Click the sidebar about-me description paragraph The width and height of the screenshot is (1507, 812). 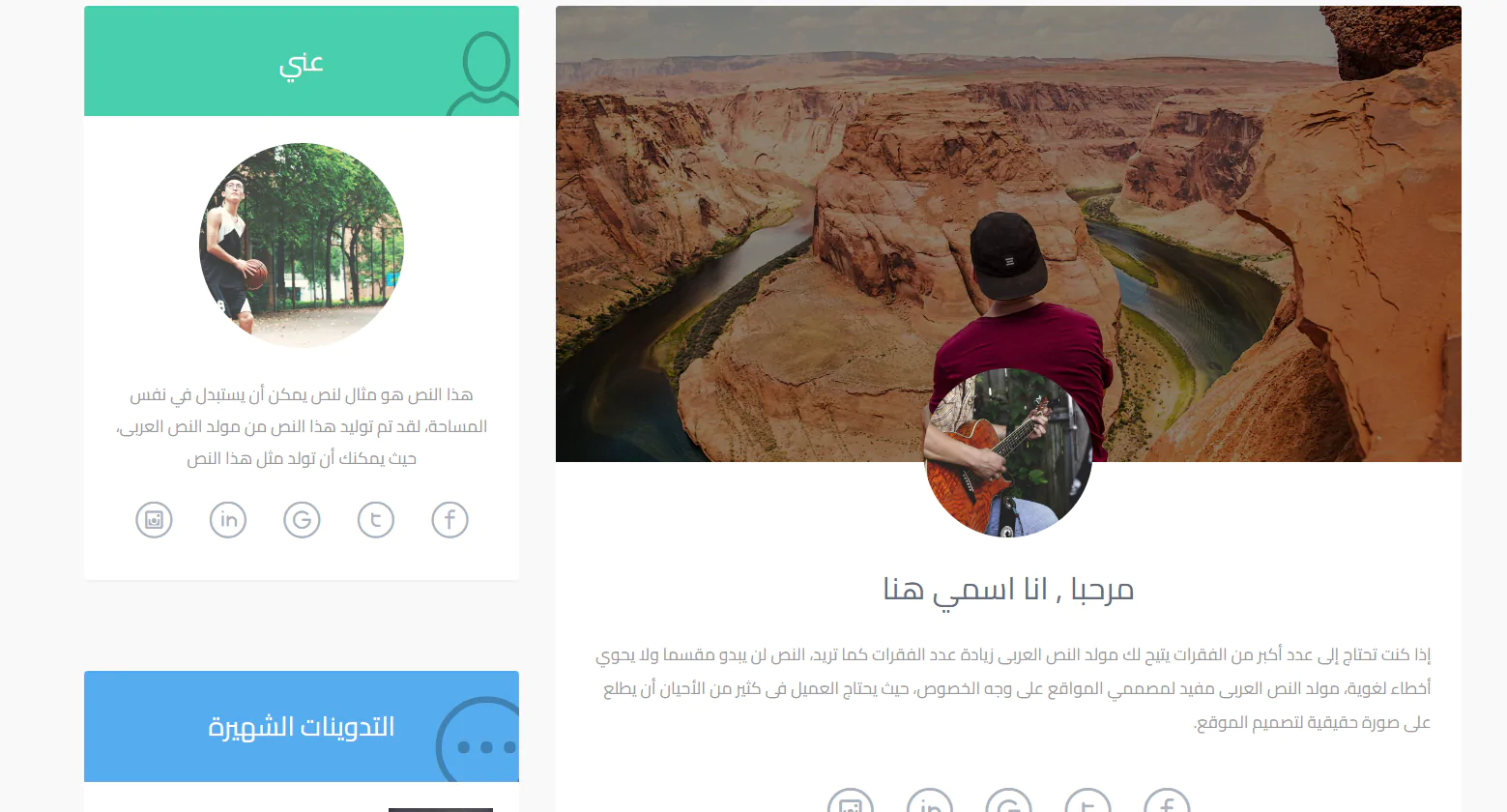pyautogui.click(x=302, y=426)
